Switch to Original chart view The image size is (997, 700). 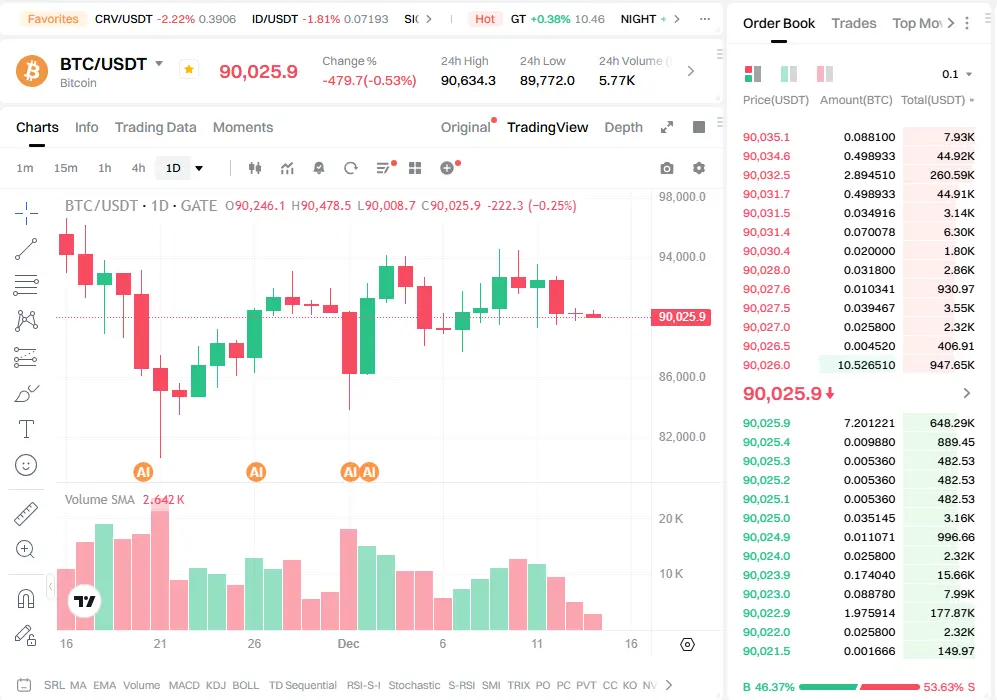pos(465,127)
